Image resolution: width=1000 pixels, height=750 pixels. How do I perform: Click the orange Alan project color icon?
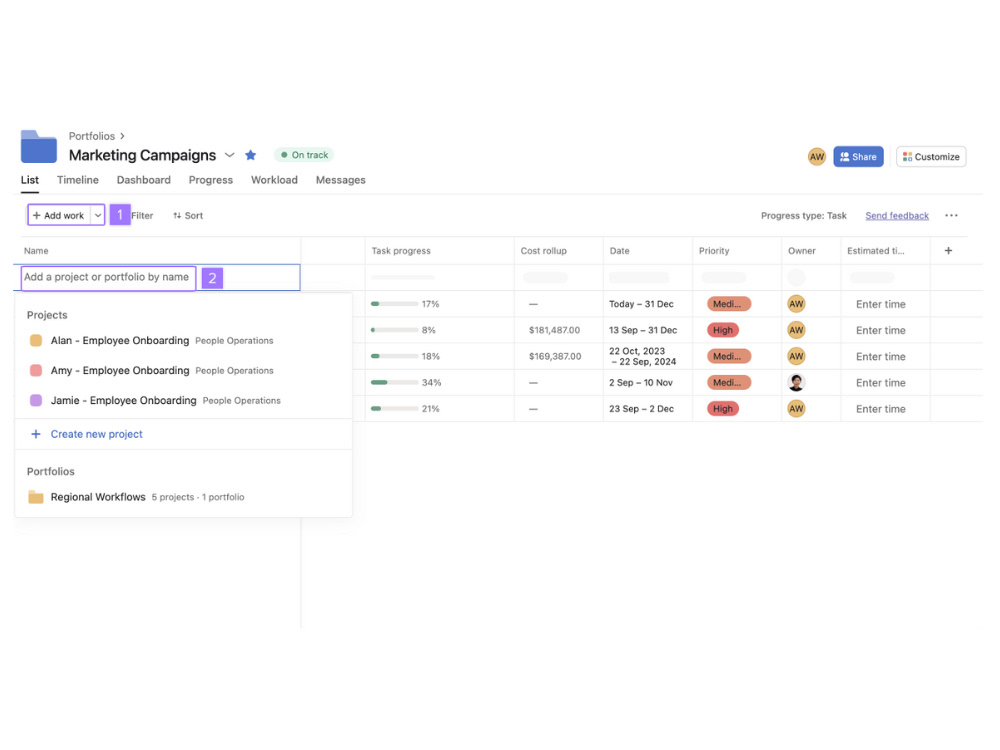(x=36, y=341)
